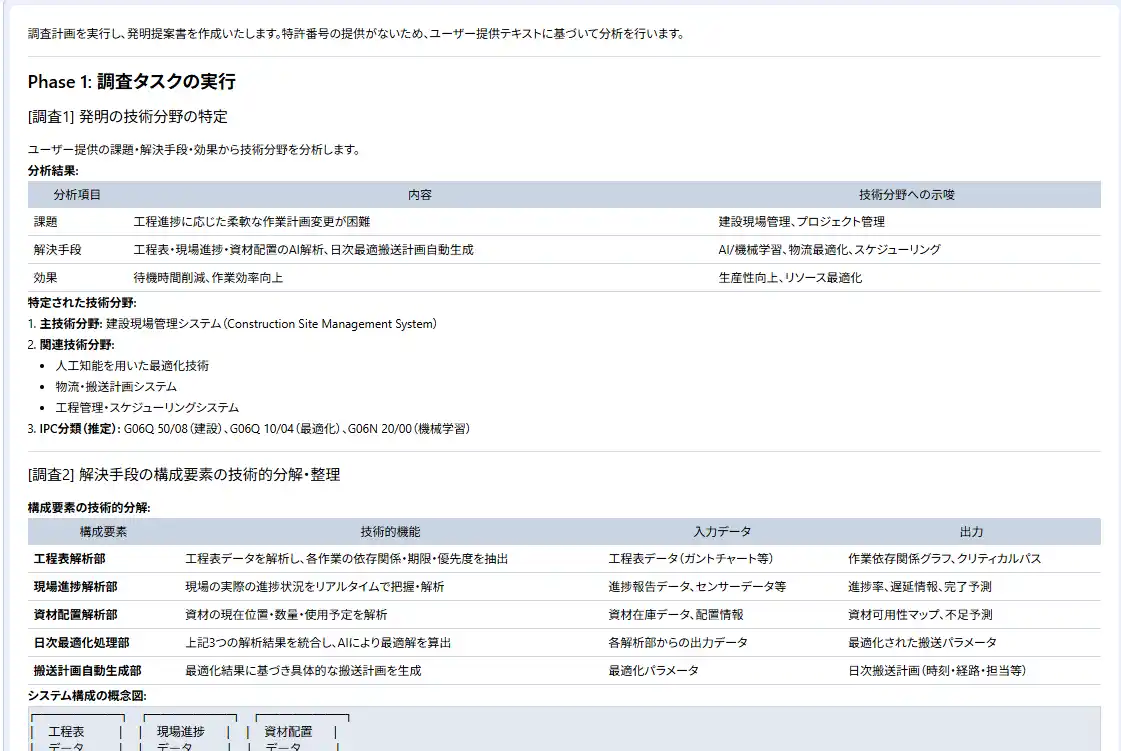The width and height of the screenshot is (1121, 751).
Task: Select the "[調査2] 解決手段の構成要素" subheading
Action: point(183,475)
